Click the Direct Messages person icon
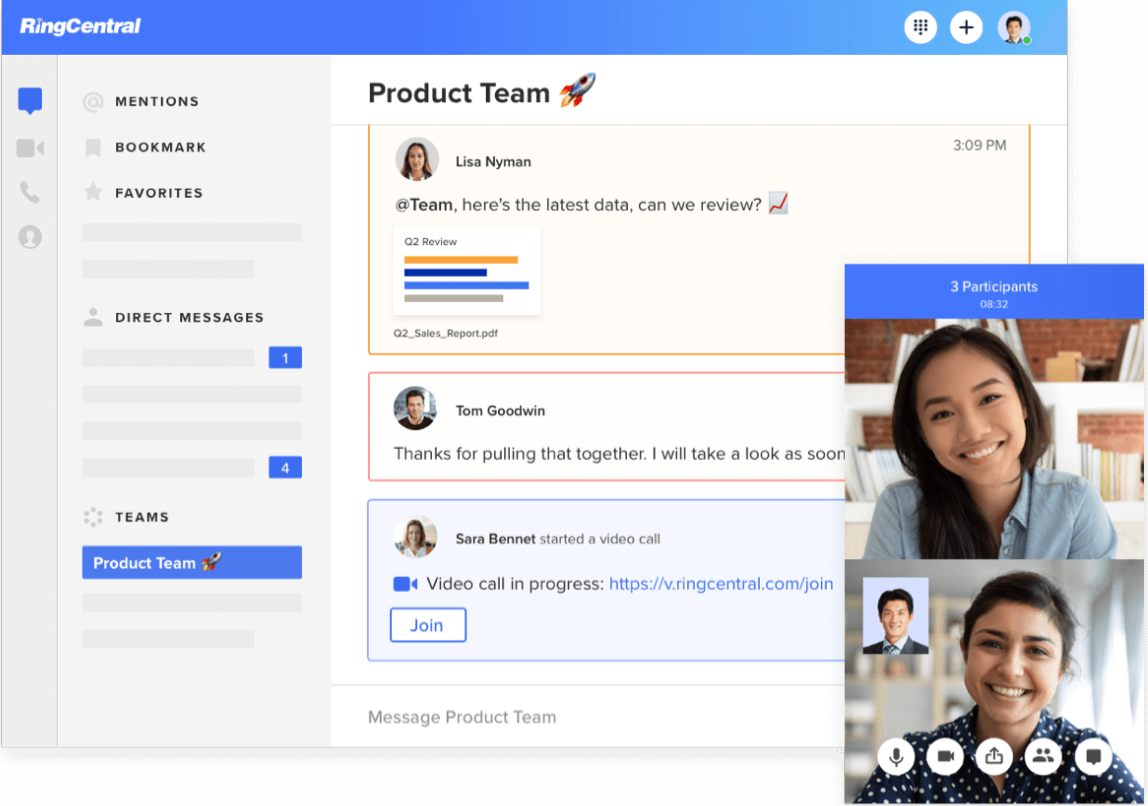Screen dimensions: 1148x806 click(x=93, y=317)
